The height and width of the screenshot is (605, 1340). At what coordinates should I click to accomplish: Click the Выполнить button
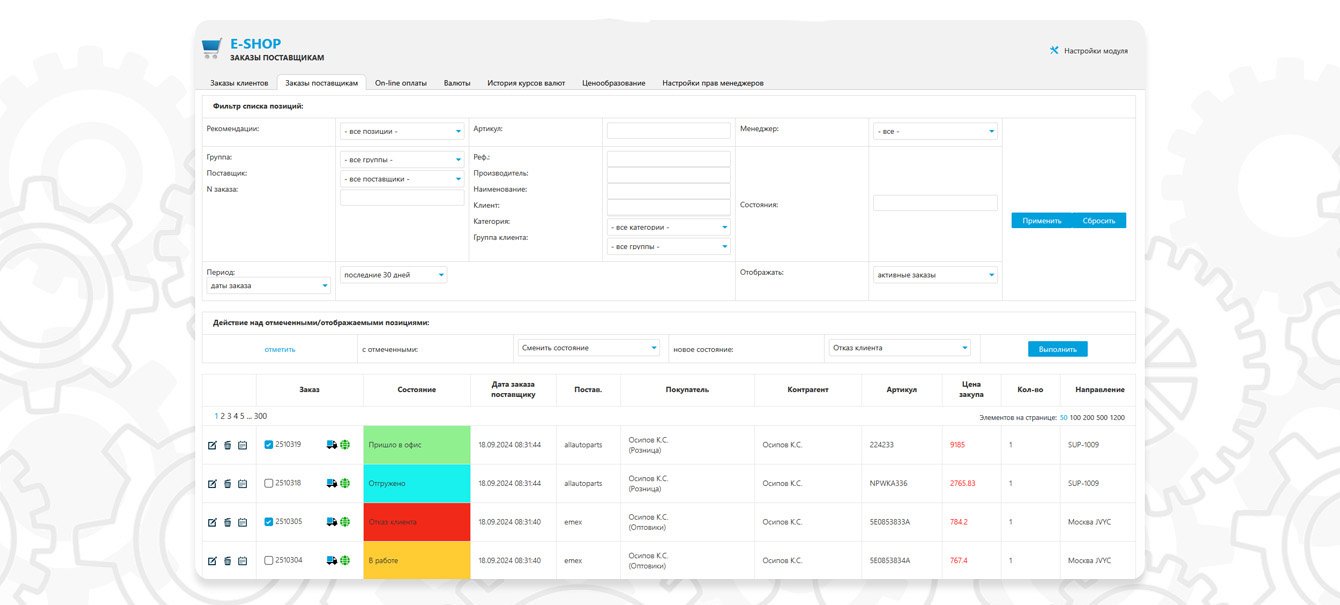point(1058,349)
